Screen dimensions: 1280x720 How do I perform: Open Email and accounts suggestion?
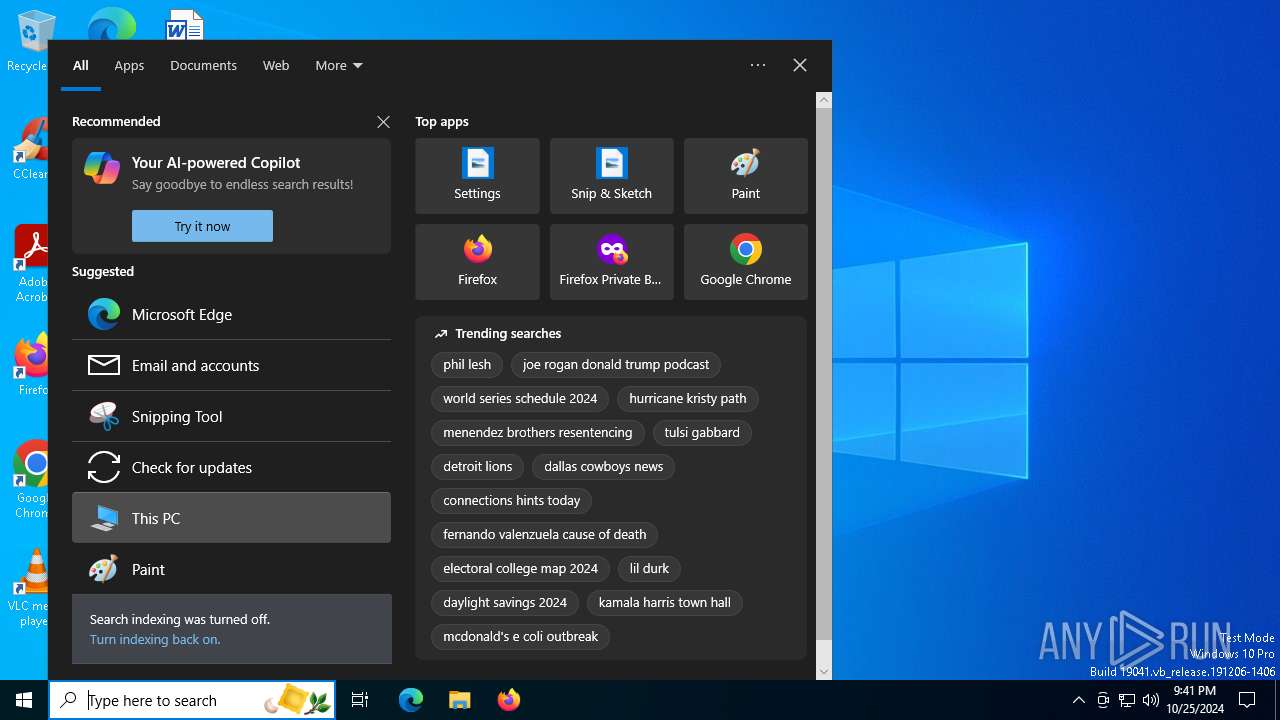coord(231,365)
